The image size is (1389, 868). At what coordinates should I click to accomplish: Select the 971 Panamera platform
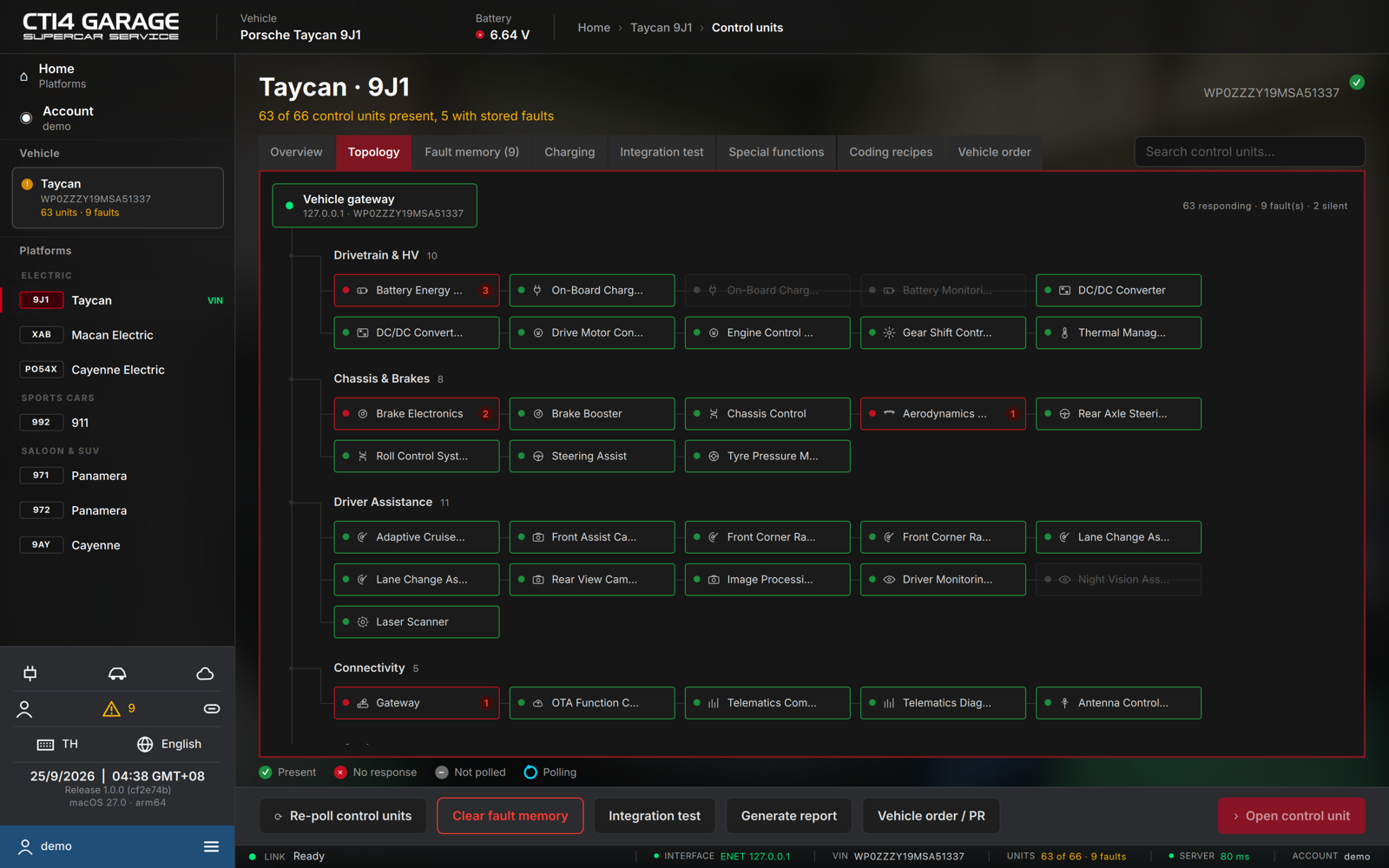[117, 476]
